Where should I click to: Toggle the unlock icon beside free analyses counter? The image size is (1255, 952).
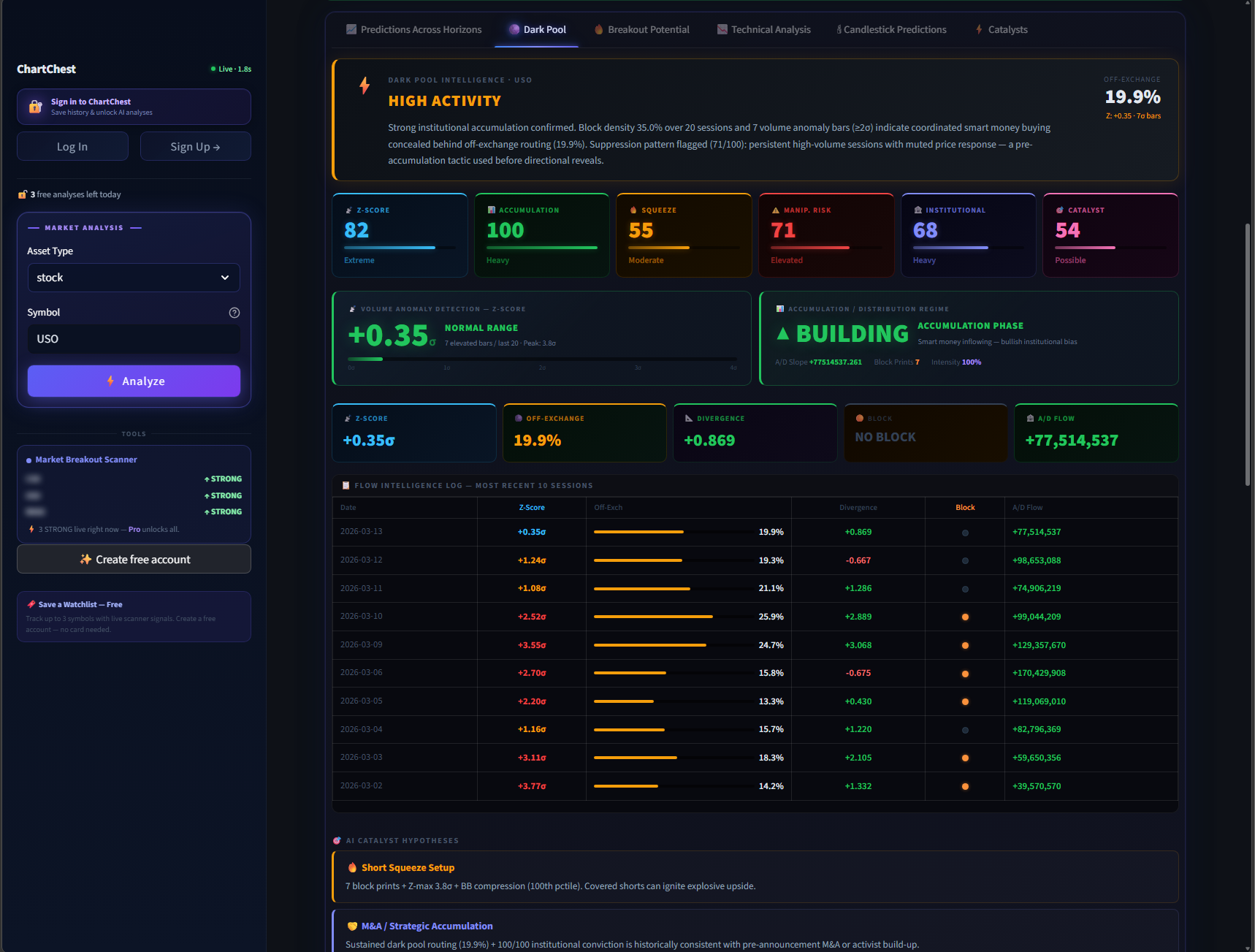point(23,194)
